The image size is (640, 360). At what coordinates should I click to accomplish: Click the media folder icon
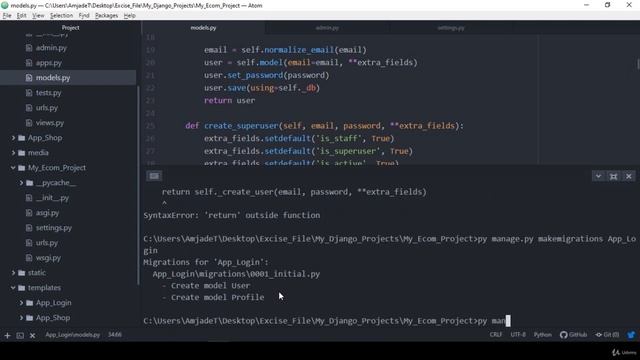(22, 153)
